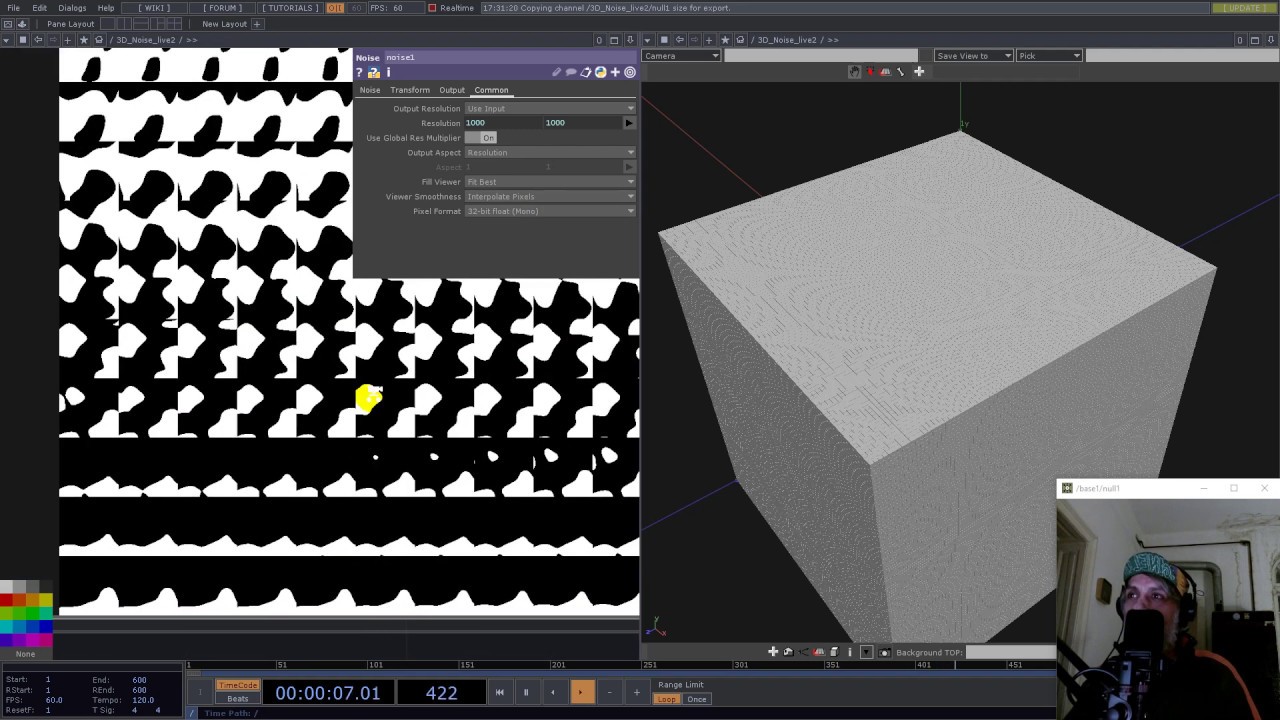Open the Output Resolution dropdown
The width and height of the screenshot is (1280, 720).
coord(550,108)
